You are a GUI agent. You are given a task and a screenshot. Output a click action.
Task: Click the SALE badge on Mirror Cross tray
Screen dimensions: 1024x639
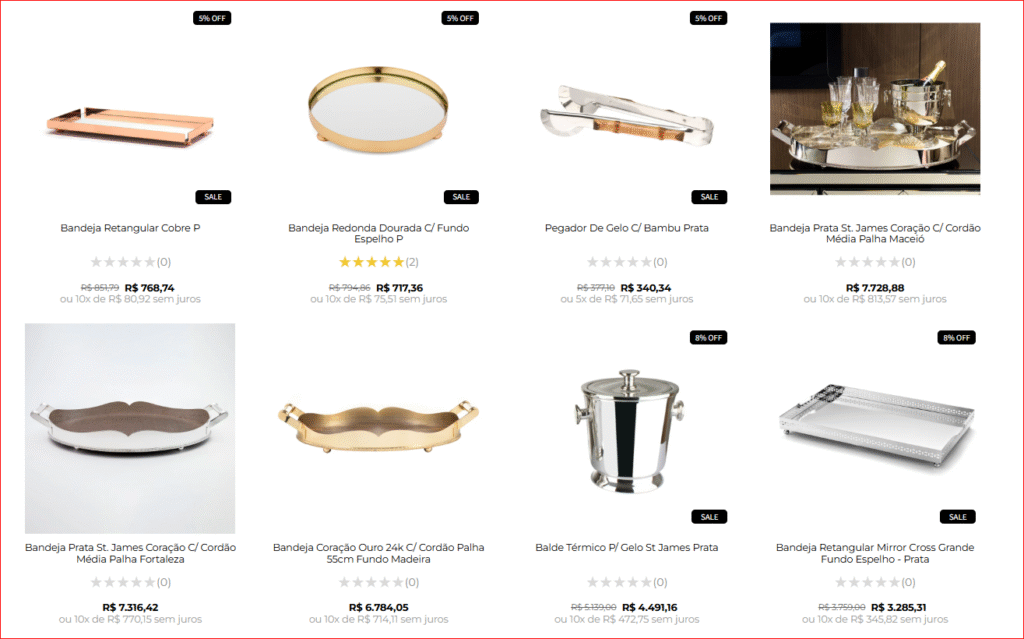pos(957,517)
